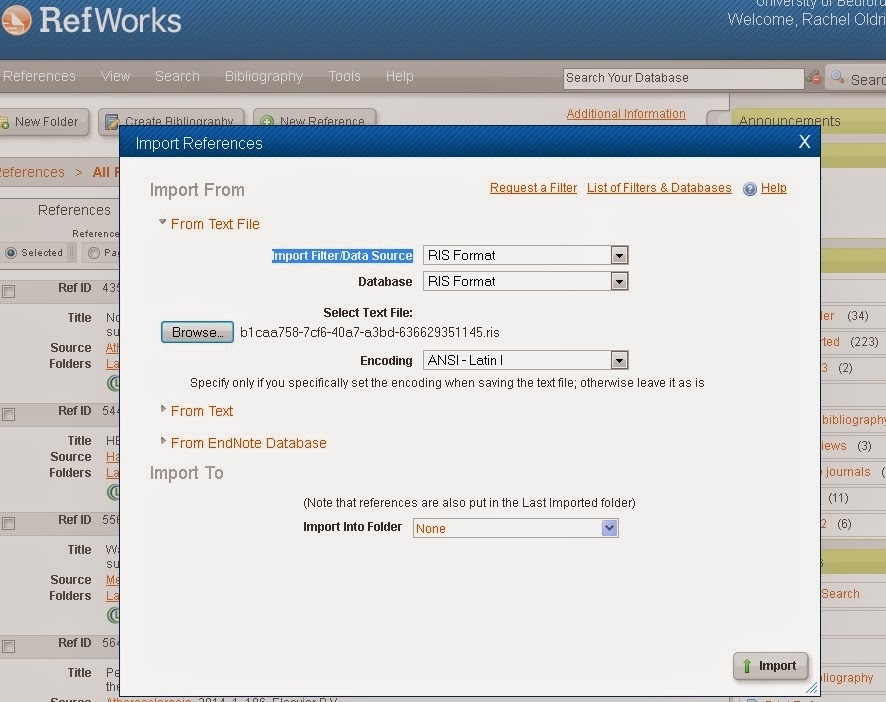Tick the checkbox for Ref ID 55 row
The image size is (886, 702).
8,523
